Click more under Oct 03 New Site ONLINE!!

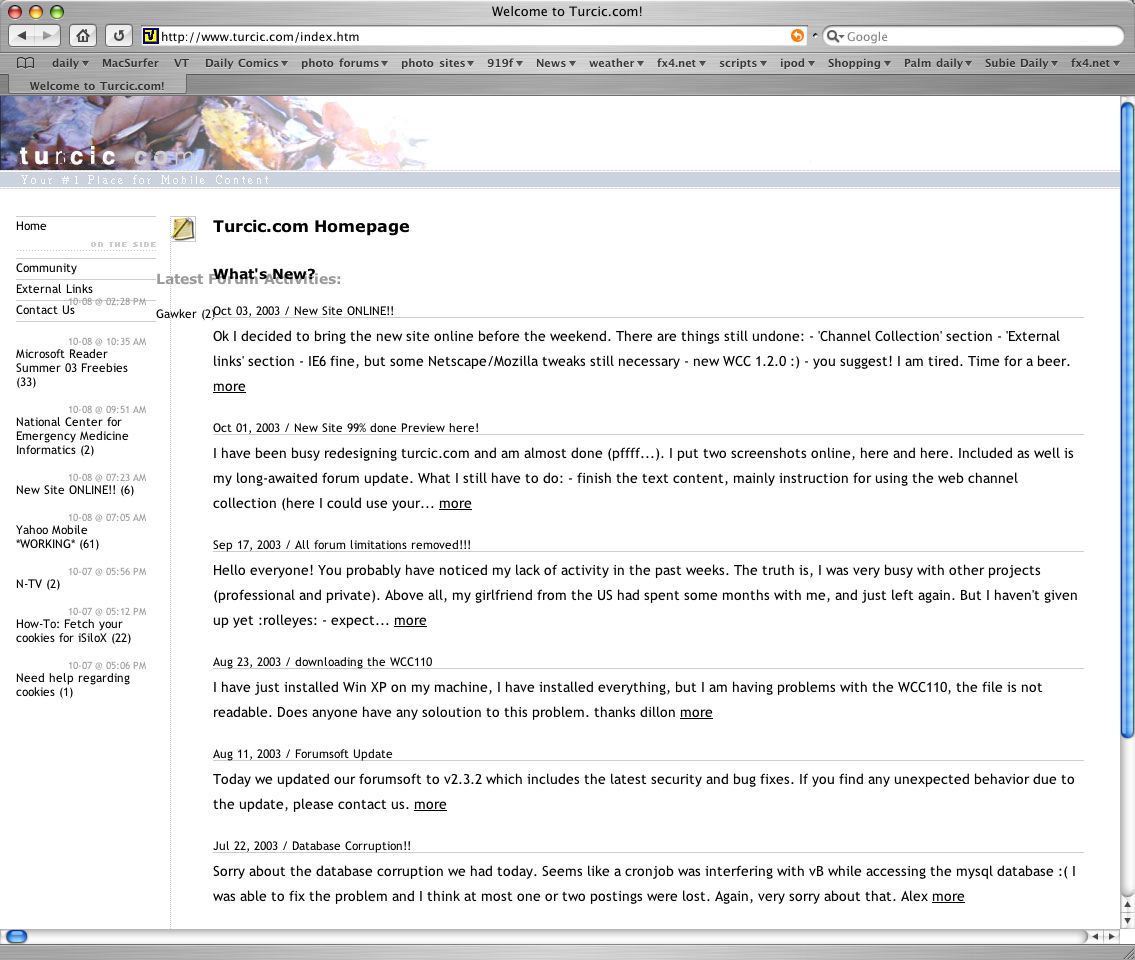pos(229,387)
